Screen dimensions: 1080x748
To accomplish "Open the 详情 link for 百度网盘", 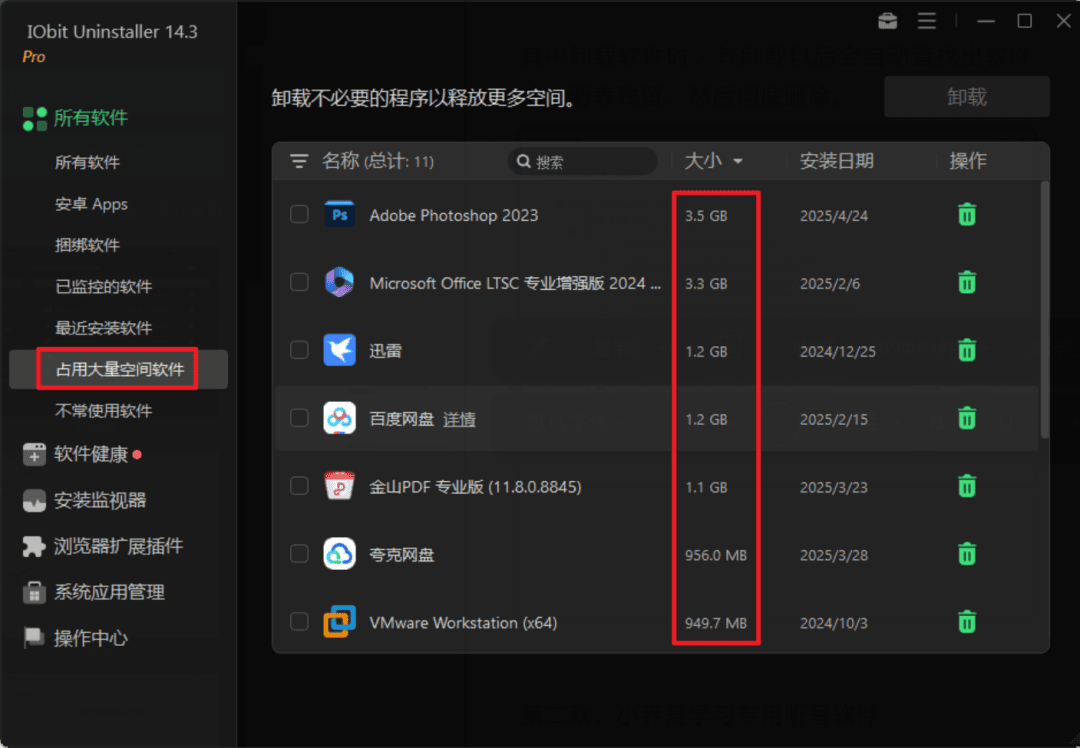I will click(459, 419).
